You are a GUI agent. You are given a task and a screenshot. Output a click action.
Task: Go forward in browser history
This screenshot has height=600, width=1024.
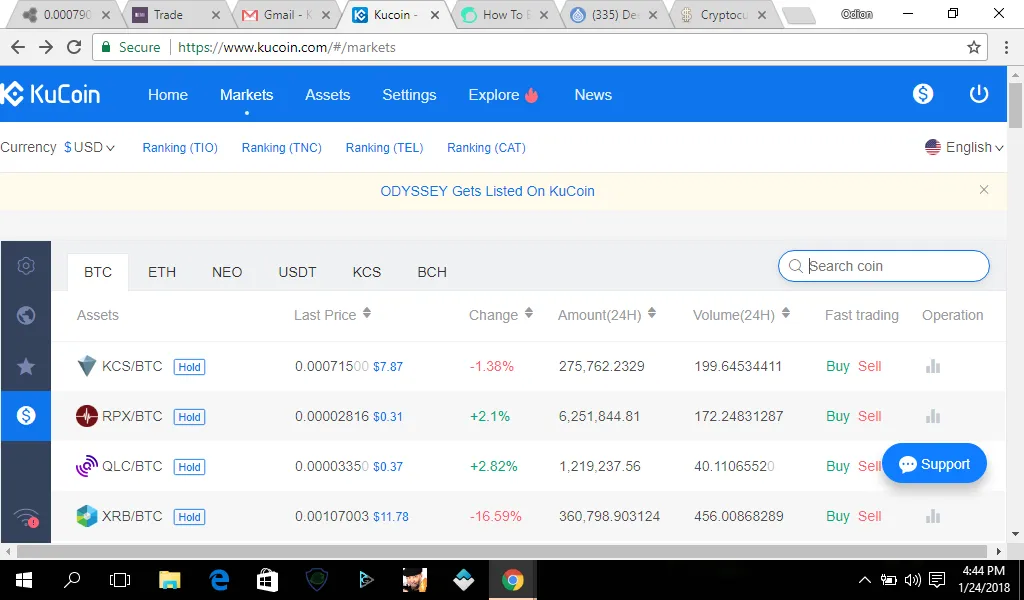(x=46, y=47)
